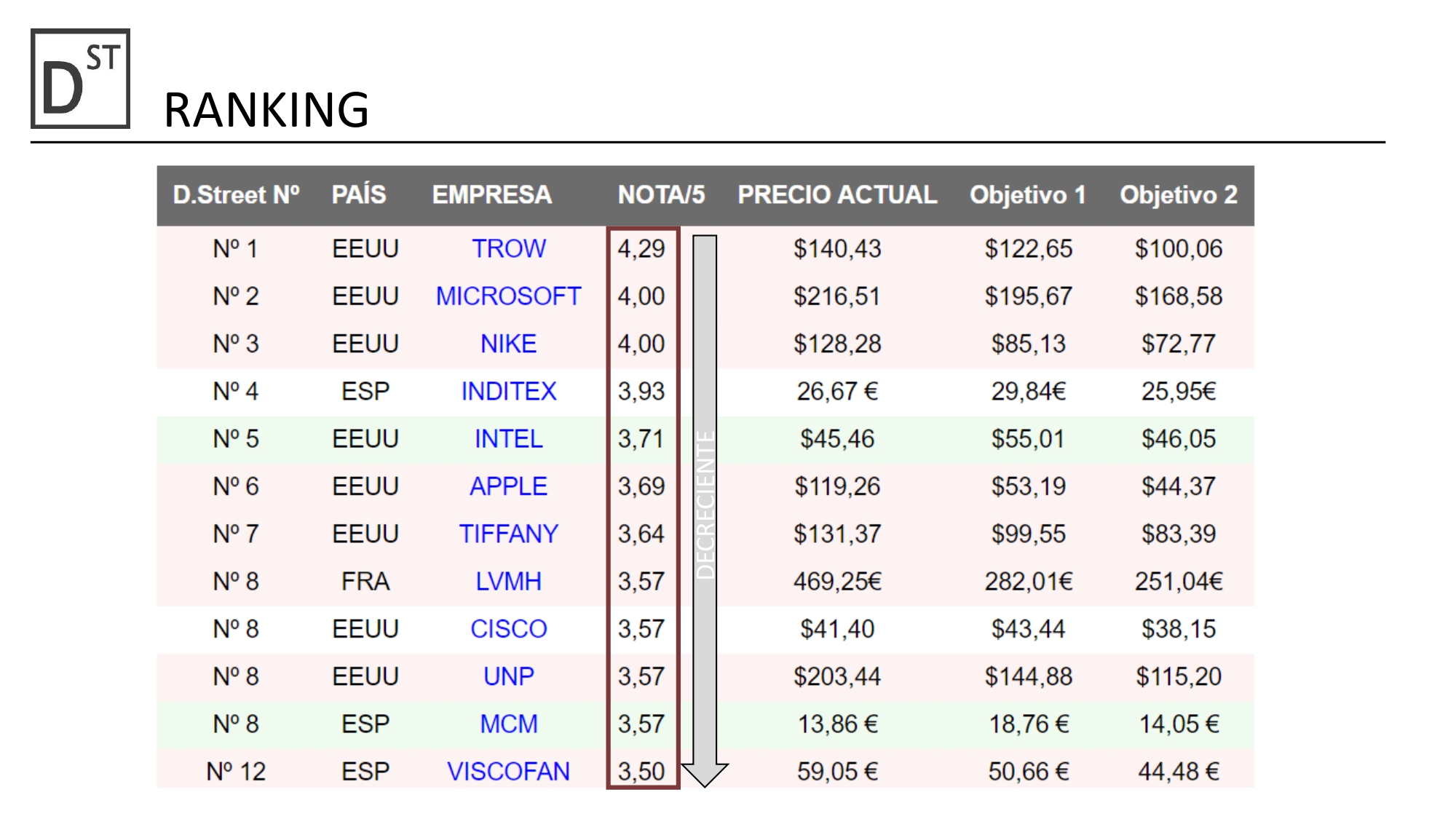Image resolution: width=1456 pixels, height=819 pixels.
Task: Select the PRECIO ACTUAL column header
Action: (837, 195)
